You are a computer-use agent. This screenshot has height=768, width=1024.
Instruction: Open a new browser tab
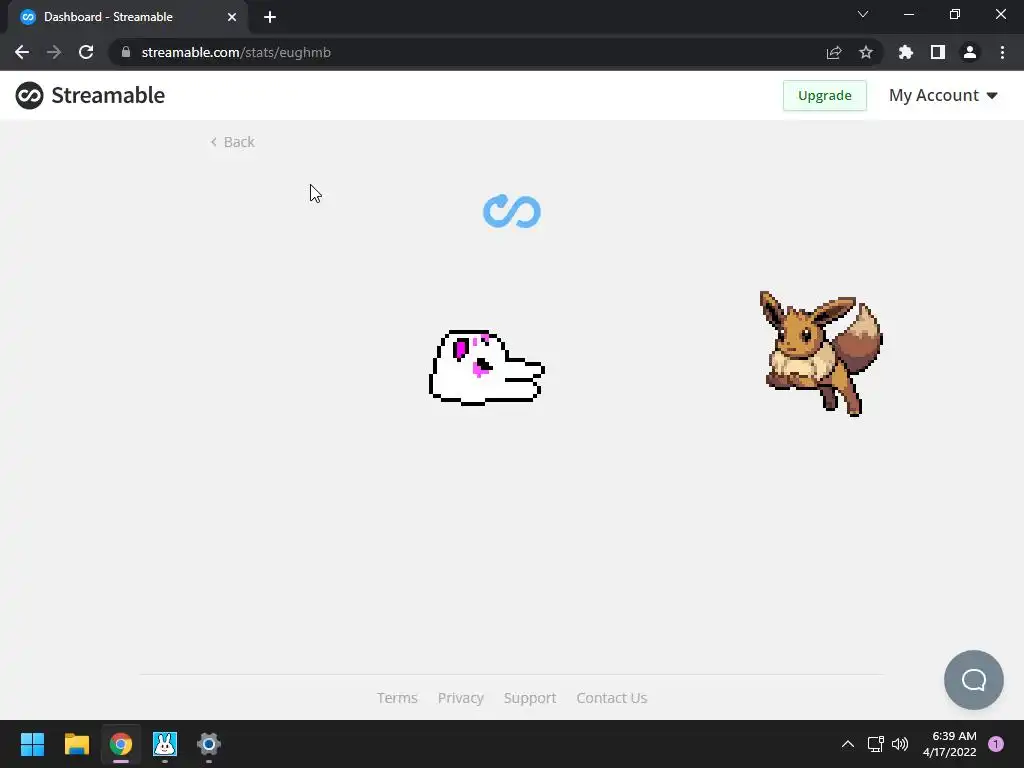pos(270,17)
